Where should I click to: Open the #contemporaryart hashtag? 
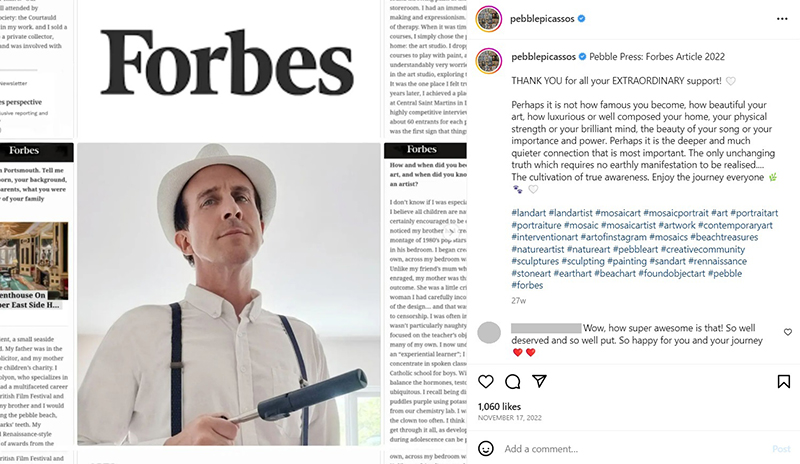click(x=735, y=225)
